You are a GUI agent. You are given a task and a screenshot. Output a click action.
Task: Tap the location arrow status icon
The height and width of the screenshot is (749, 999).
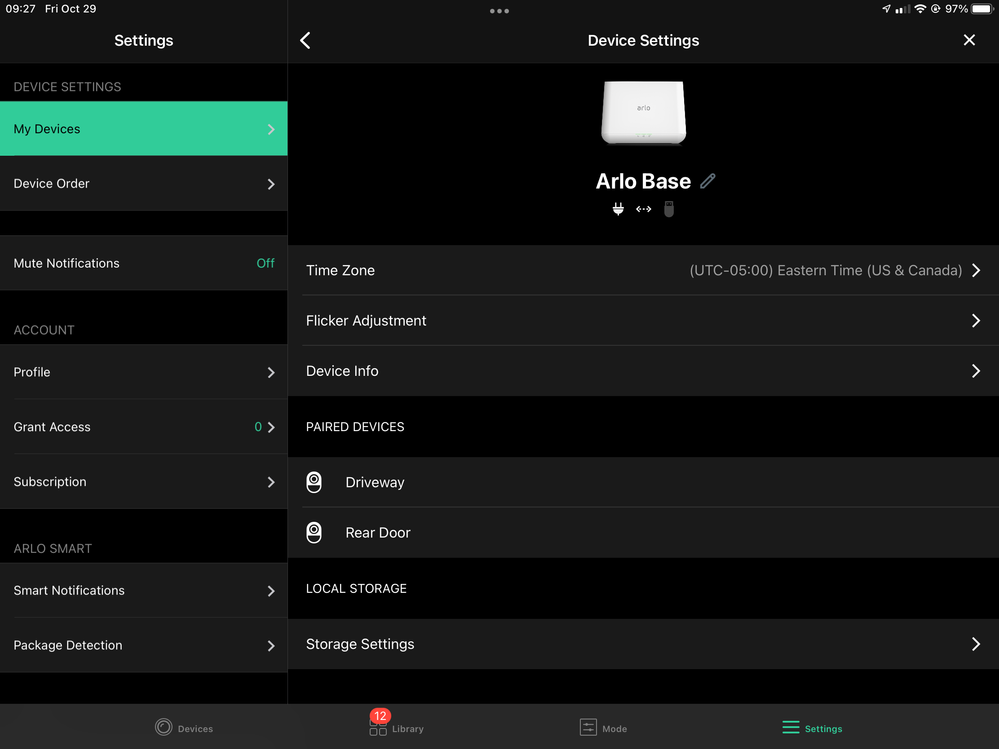point(886,9)
